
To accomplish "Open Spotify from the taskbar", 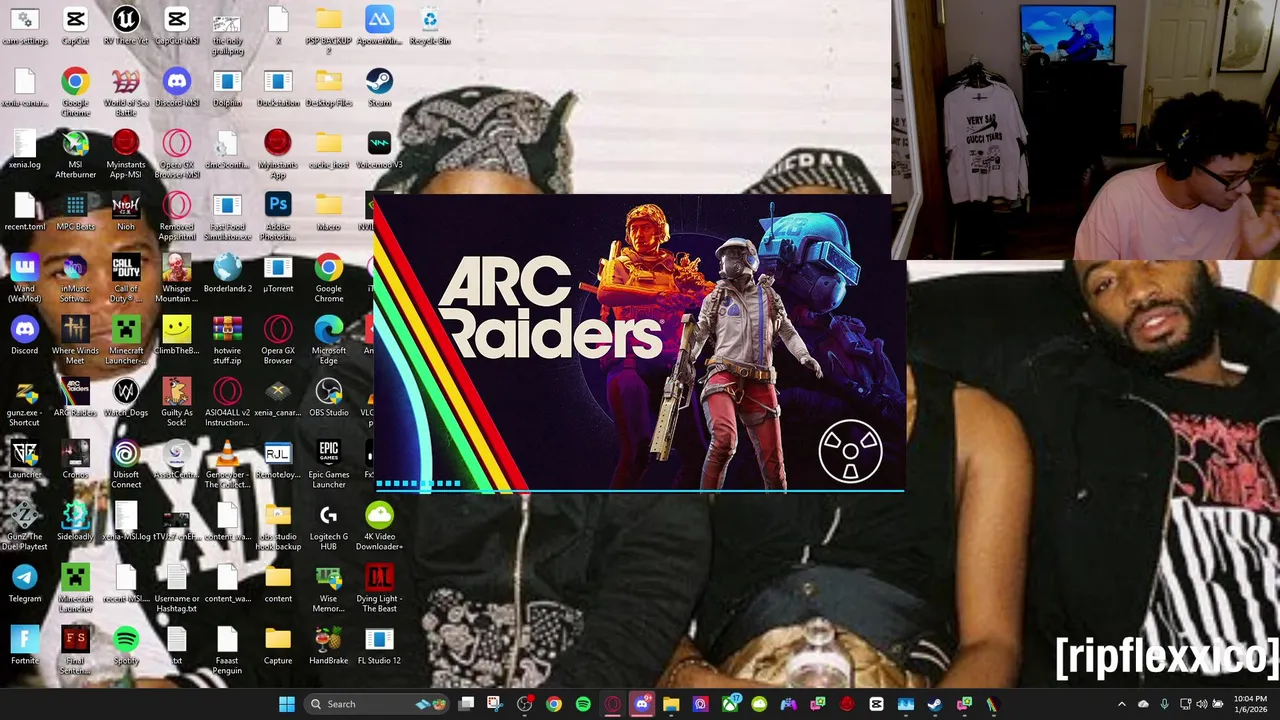I will [583, 704].
